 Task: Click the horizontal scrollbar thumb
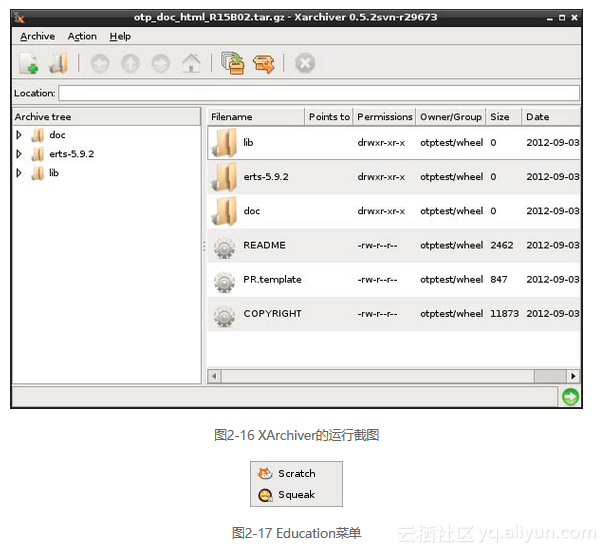[x=550, y=376]
